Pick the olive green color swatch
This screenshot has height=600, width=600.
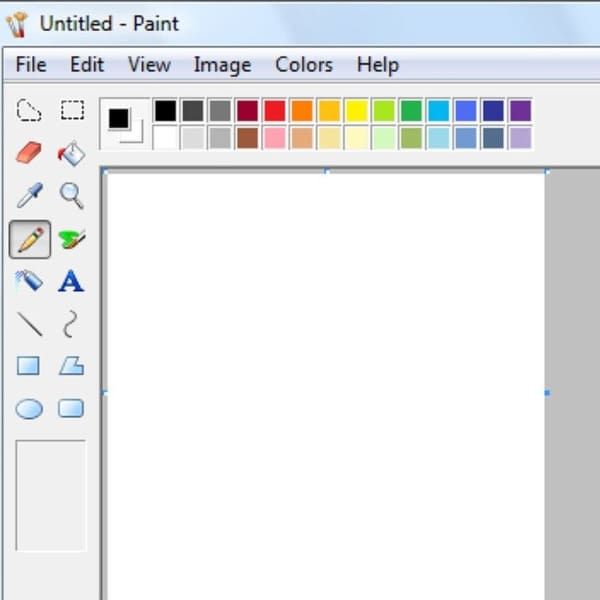click(411, 138)
